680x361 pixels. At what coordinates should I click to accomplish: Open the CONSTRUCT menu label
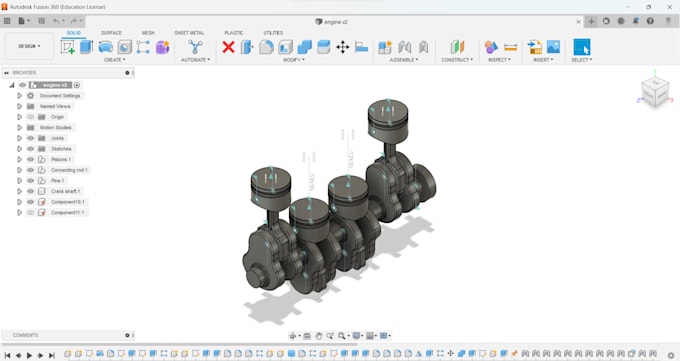[x=457, y=60]
